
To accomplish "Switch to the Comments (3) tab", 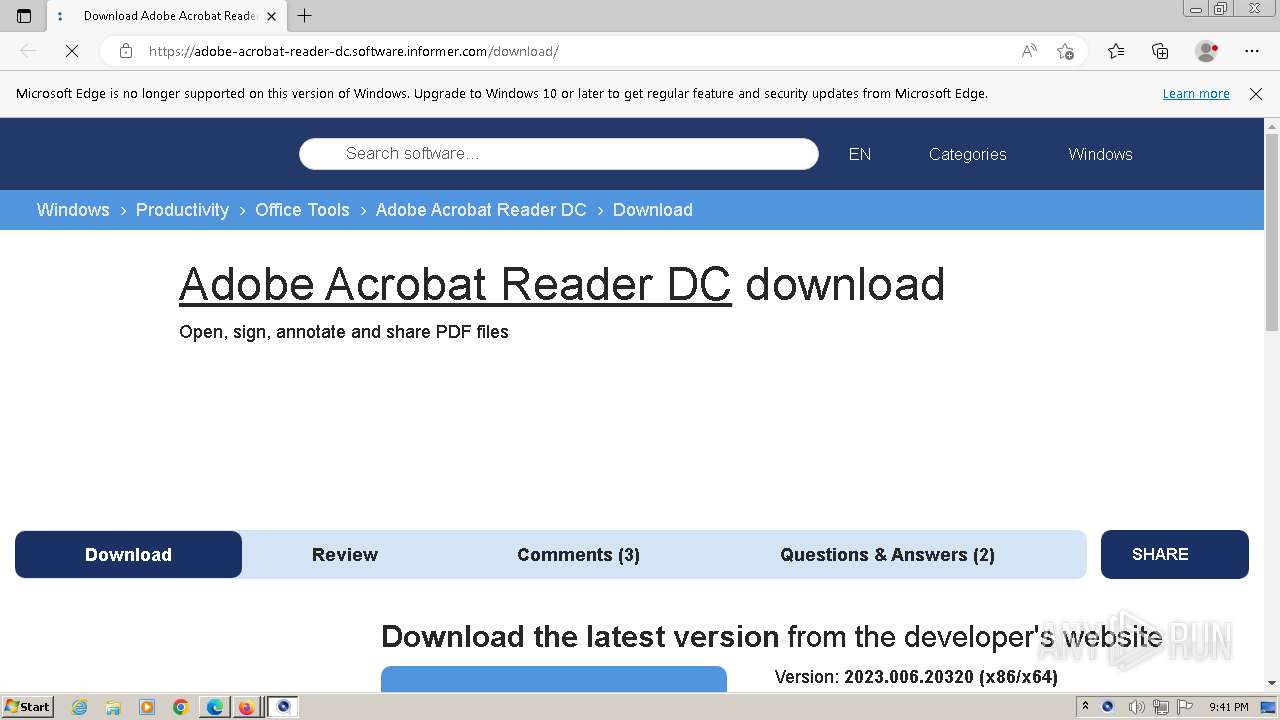I will click(x=578, y=555).
